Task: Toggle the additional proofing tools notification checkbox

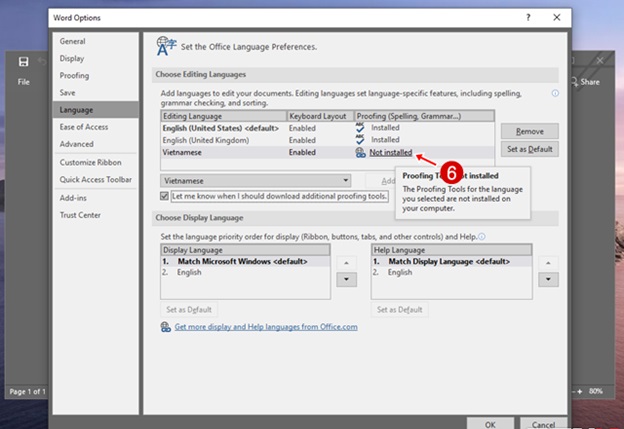Action: tap(166, 197)
